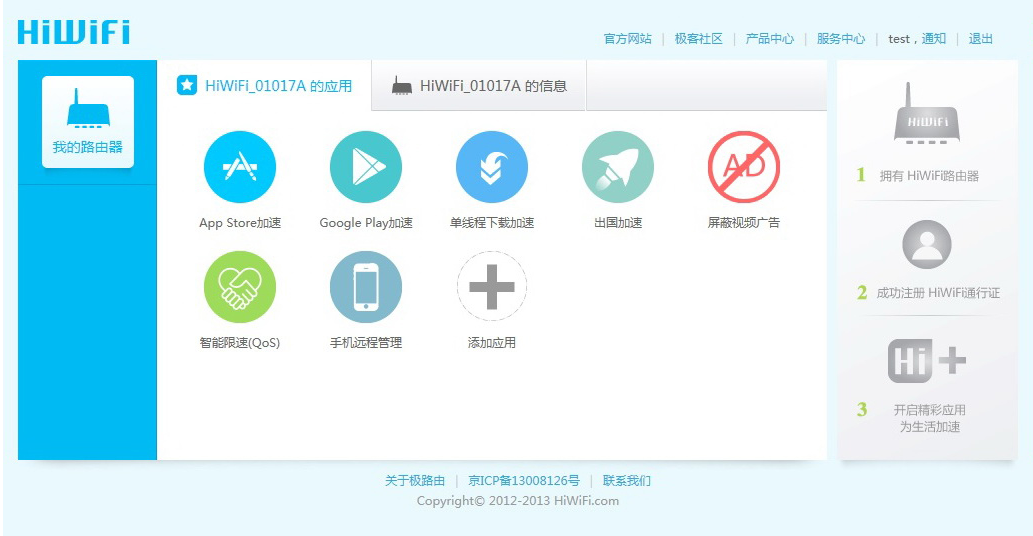Open the 智能限速(QoS) handshake icon

pos(240,286)
